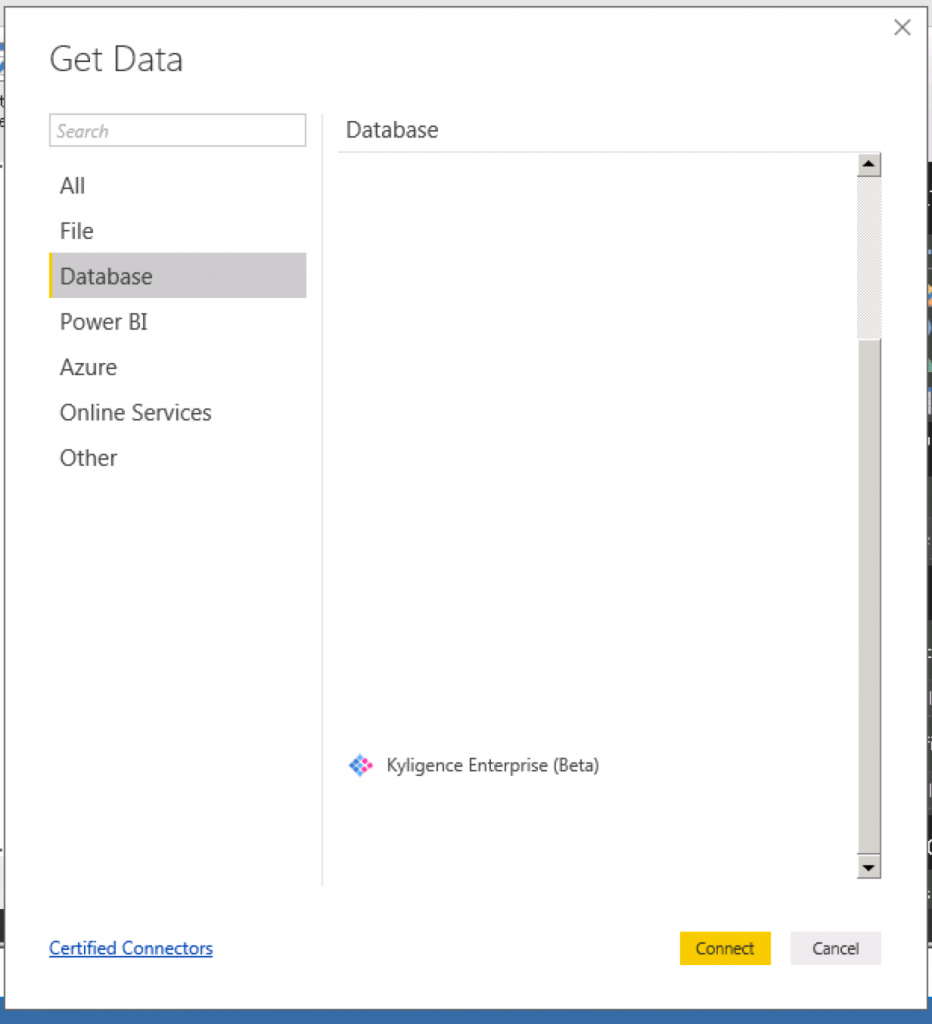Open the Power BI category

[178, 321]
